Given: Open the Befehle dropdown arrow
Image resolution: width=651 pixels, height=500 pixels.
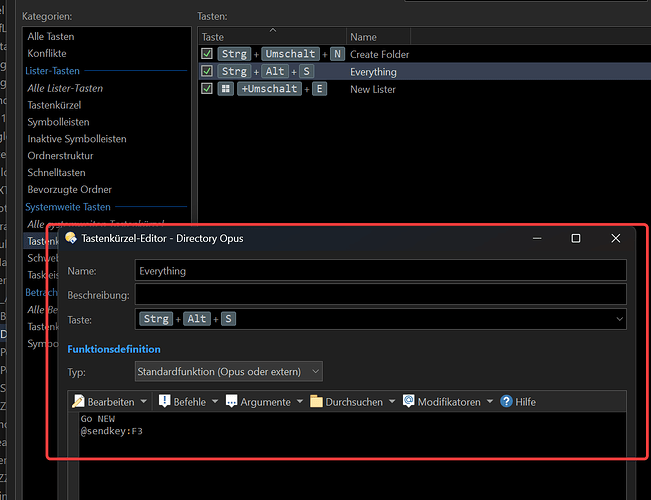Looking at the screenshot, I should pos(215,402).
